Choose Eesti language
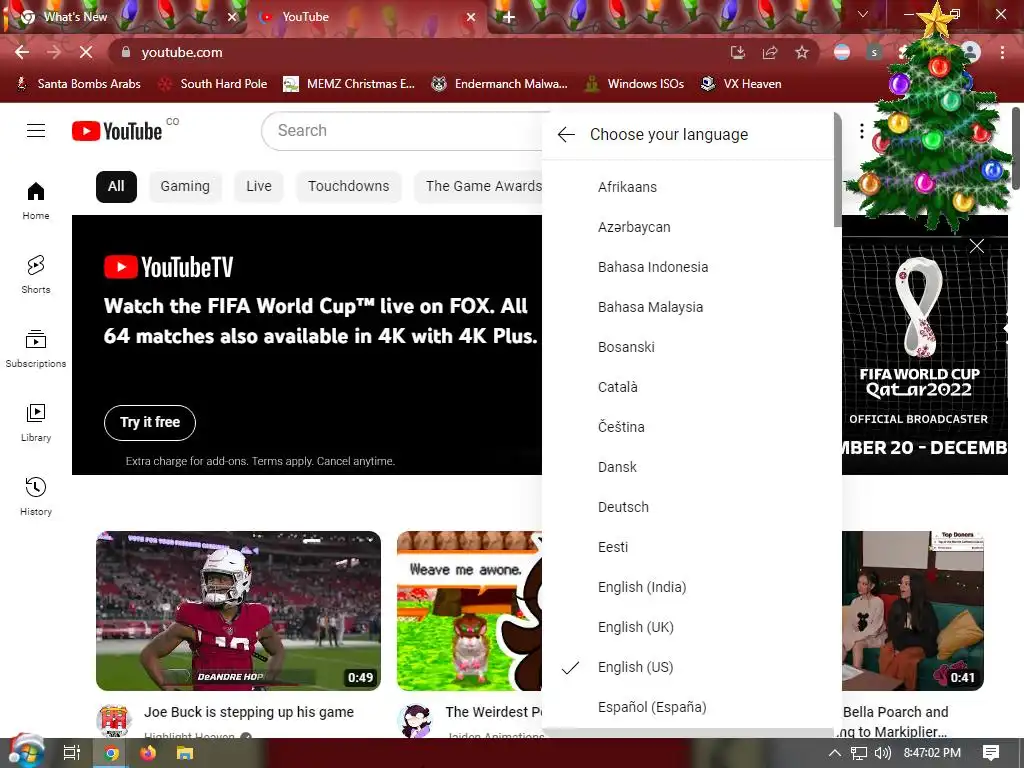The image size is (1024, 768). click(688, 547)
